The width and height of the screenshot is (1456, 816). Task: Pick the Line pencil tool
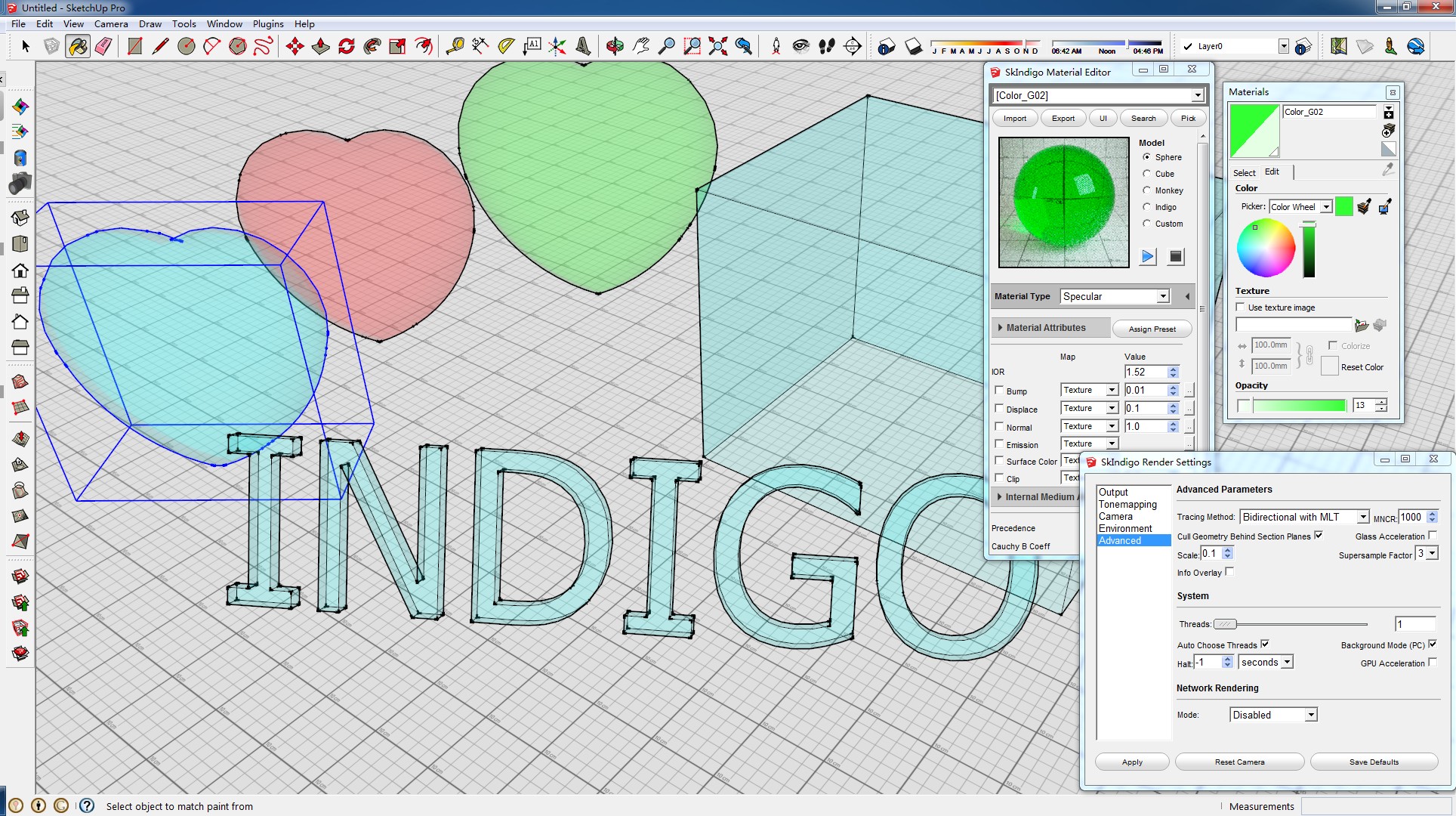pyautogui.click(x=160, y=47)
